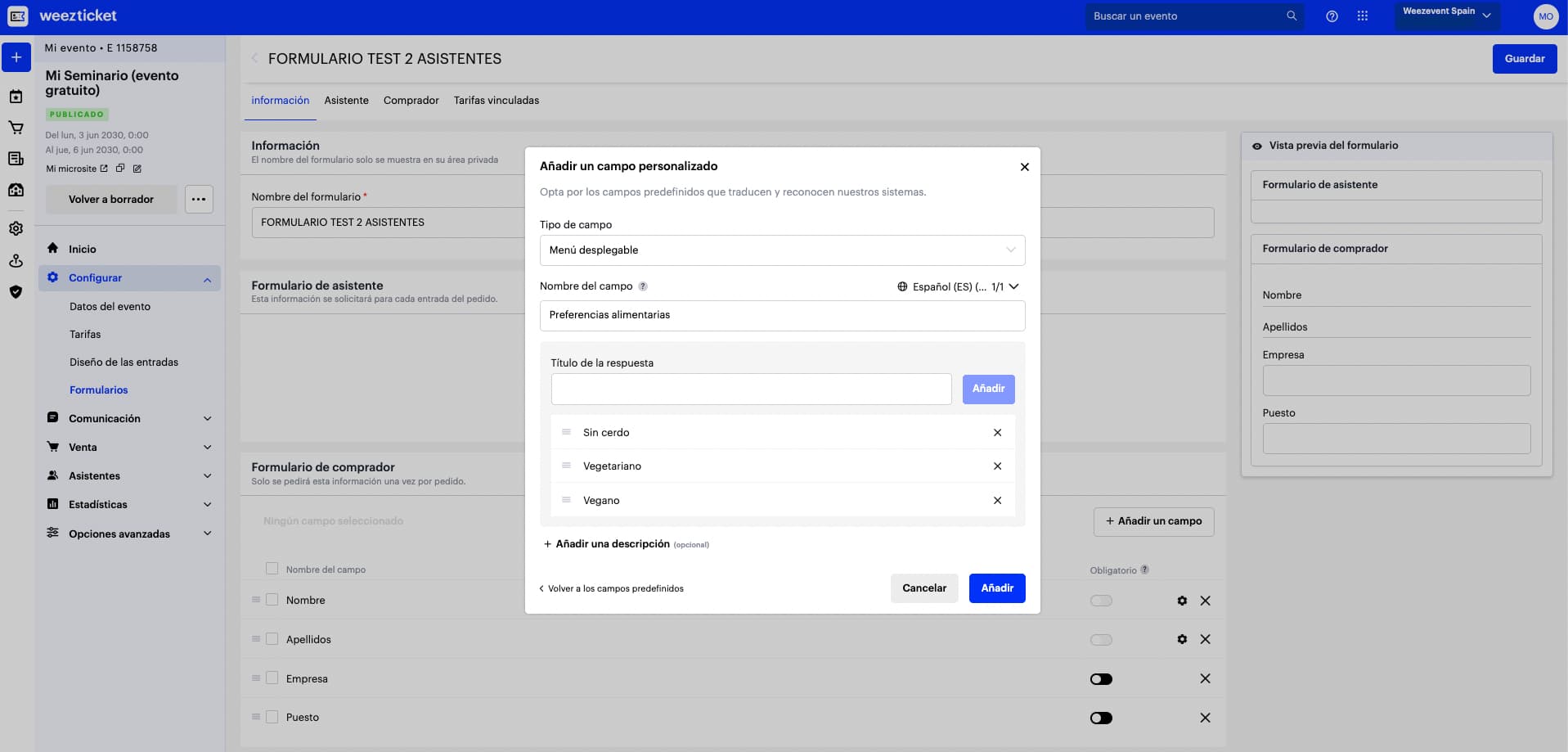Click the location pin icon in sidebar

point(16,261)
